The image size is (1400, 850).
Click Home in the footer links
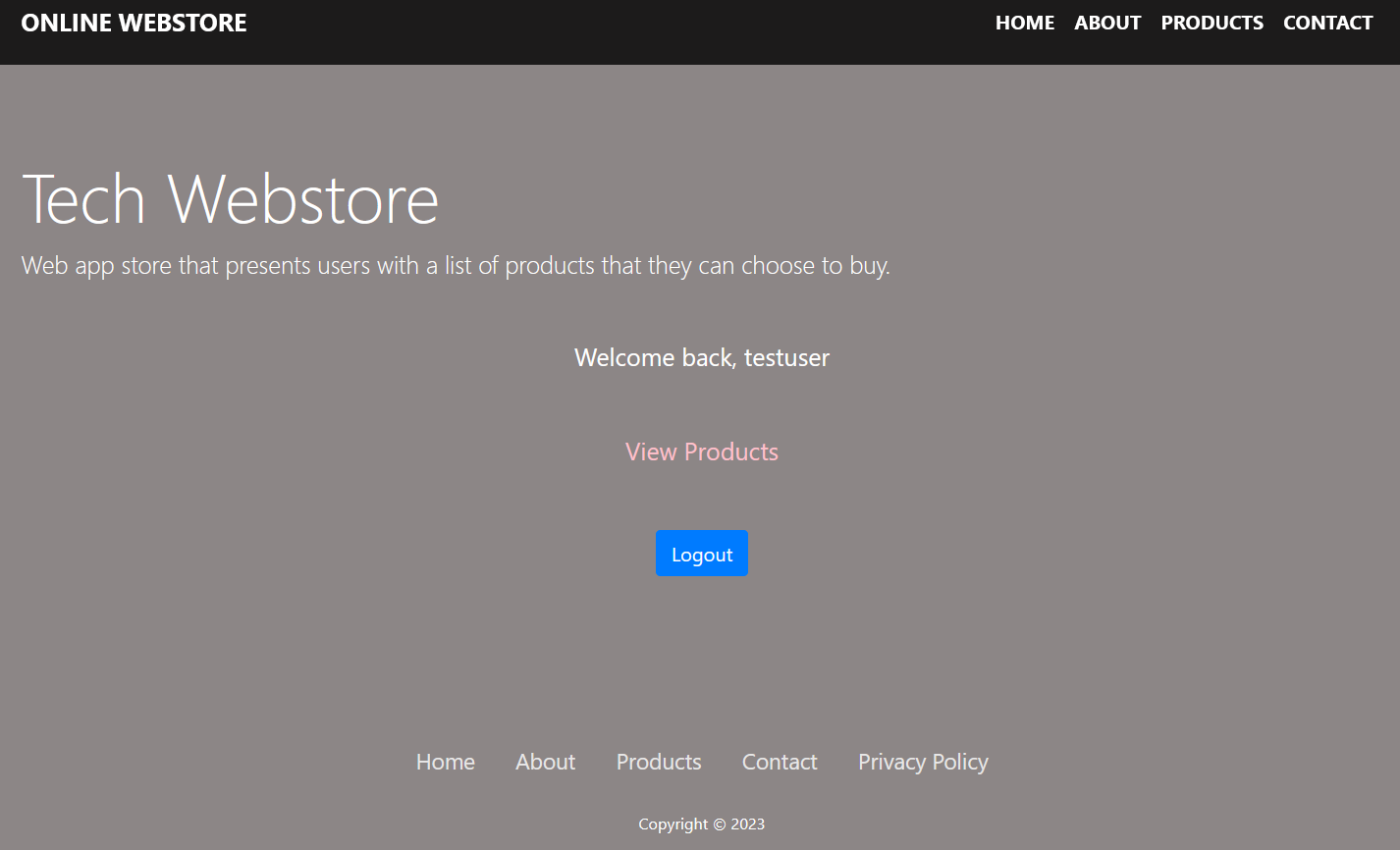tap(446, 762)
